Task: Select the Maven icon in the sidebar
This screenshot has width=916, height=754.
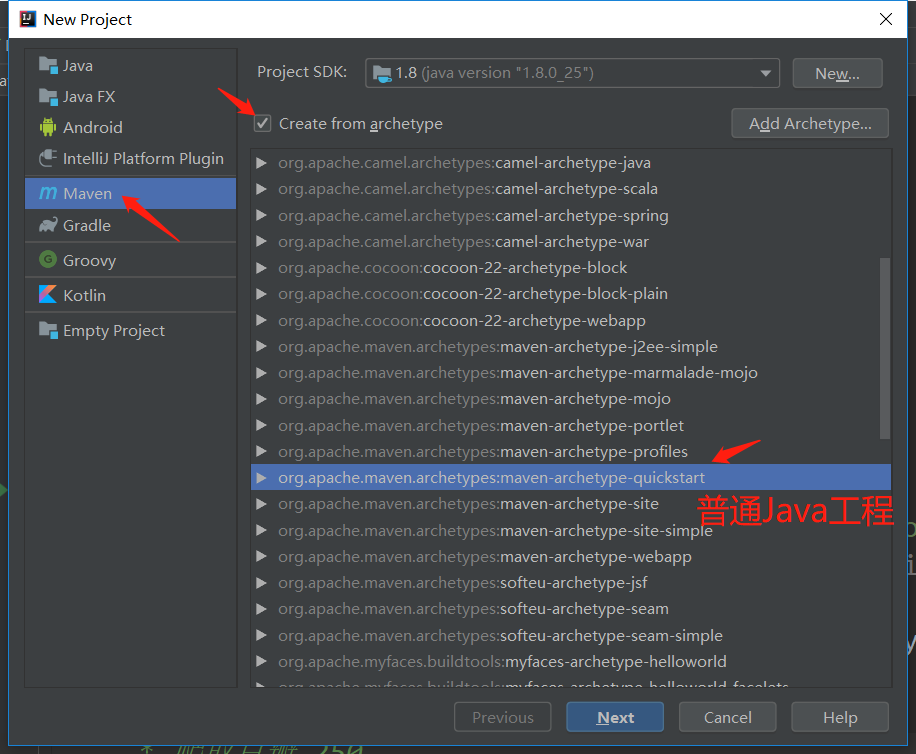Action: coord(47,193)
